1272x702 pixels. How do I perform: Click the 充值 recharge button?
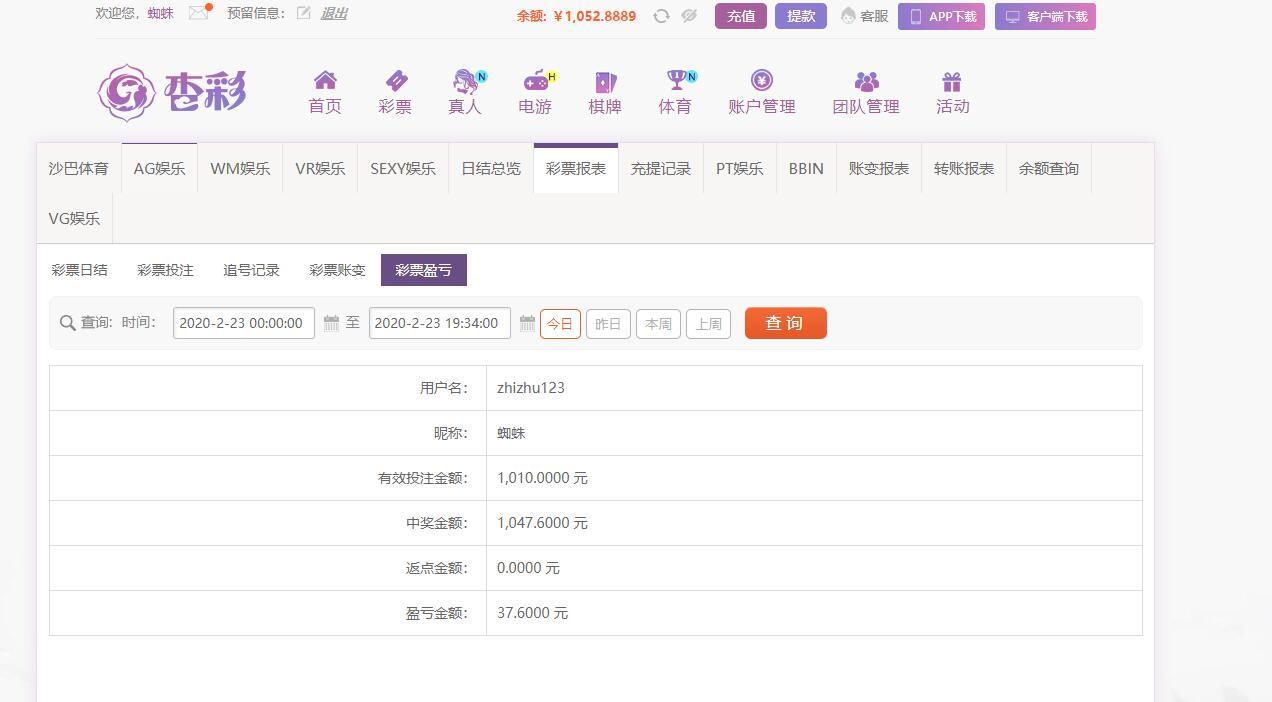740,16
